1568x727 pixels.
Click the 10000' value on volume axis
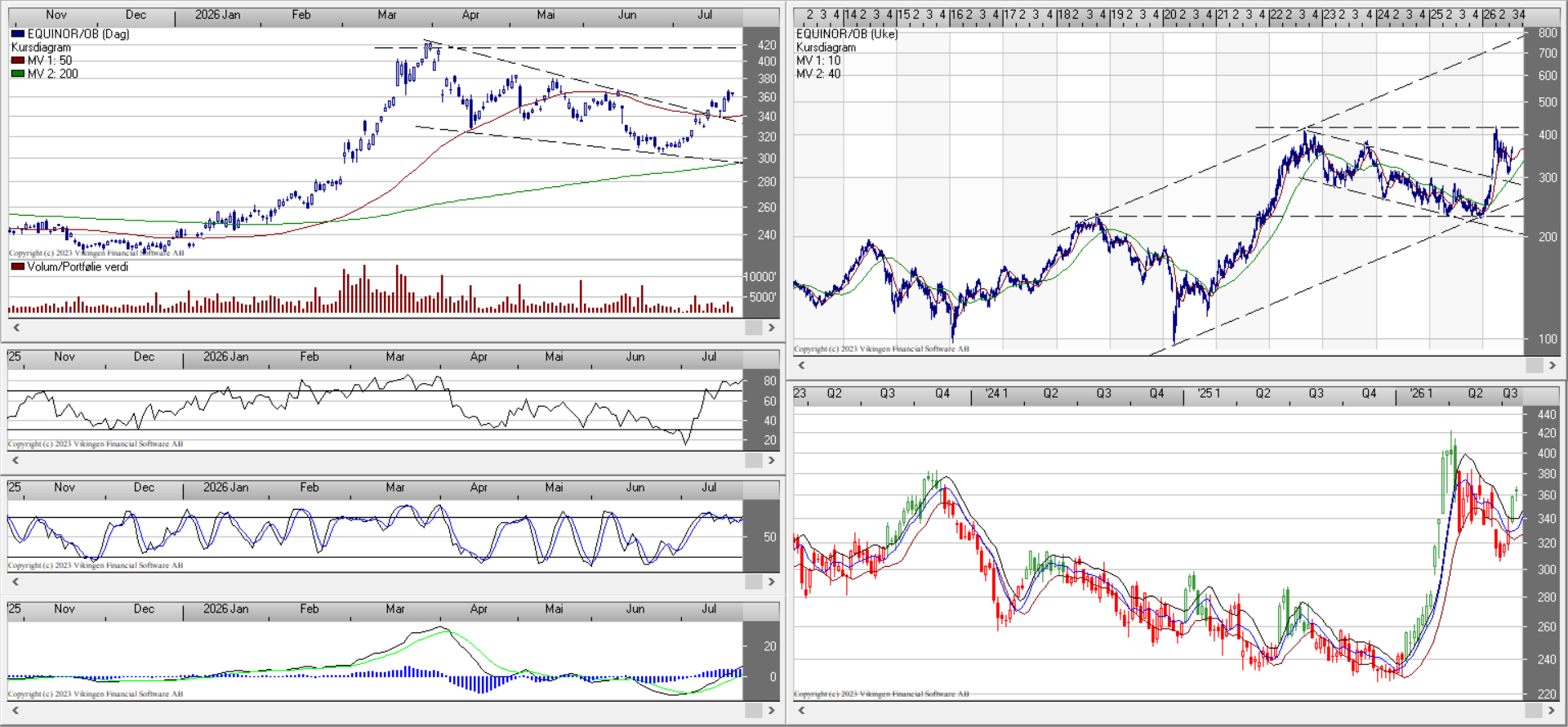[x=760, y=277]
